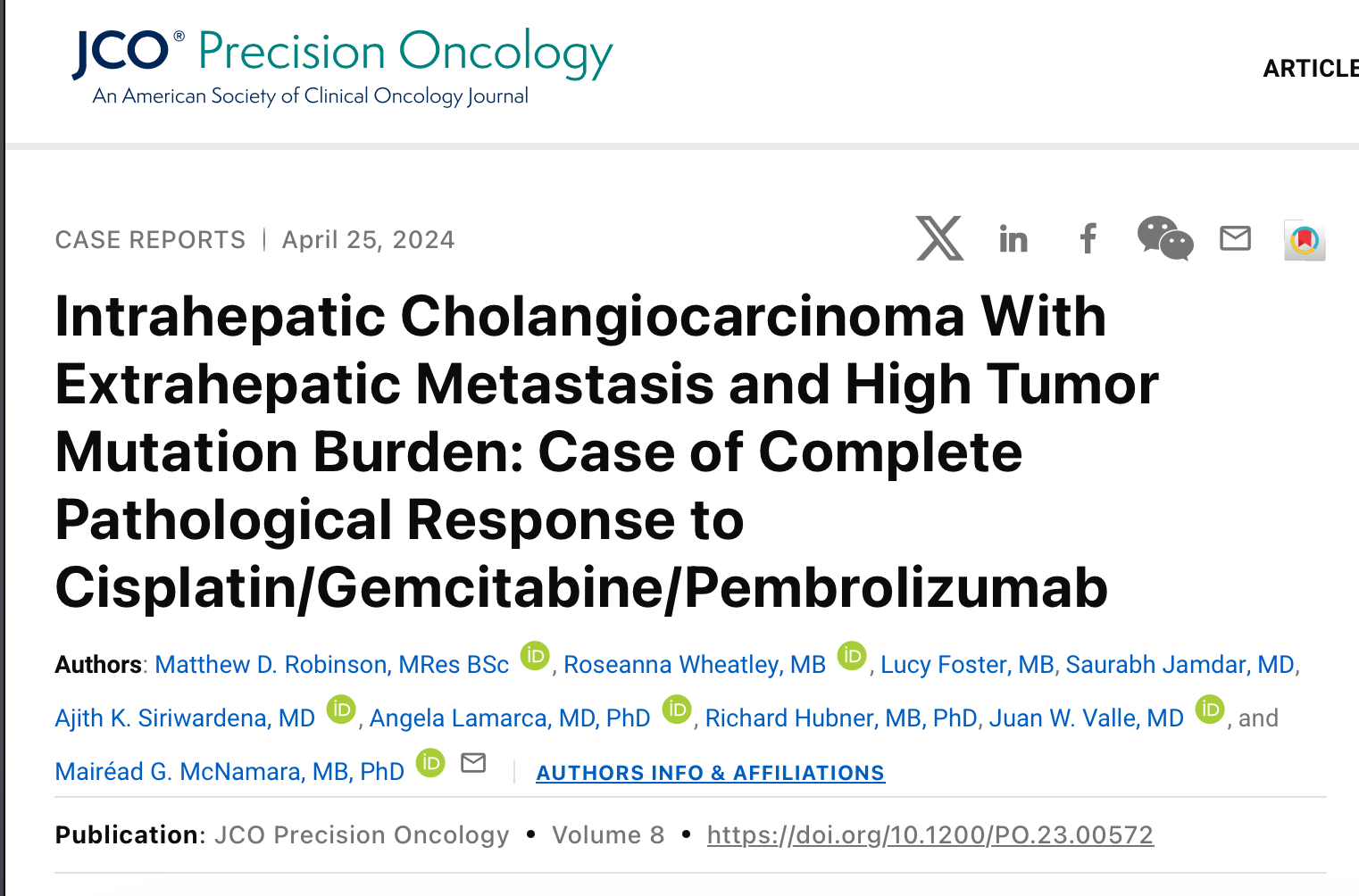The image size is (1359, 896).
Task: Share article by email envelope icon
Action: click(x=1235, y=238)
